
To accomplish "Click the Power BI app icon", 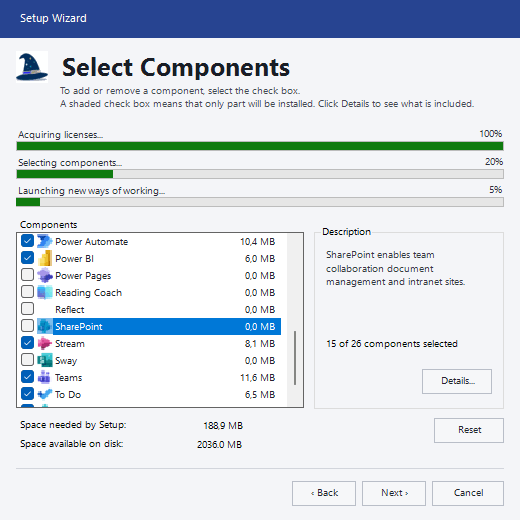I will coord(45,258).
